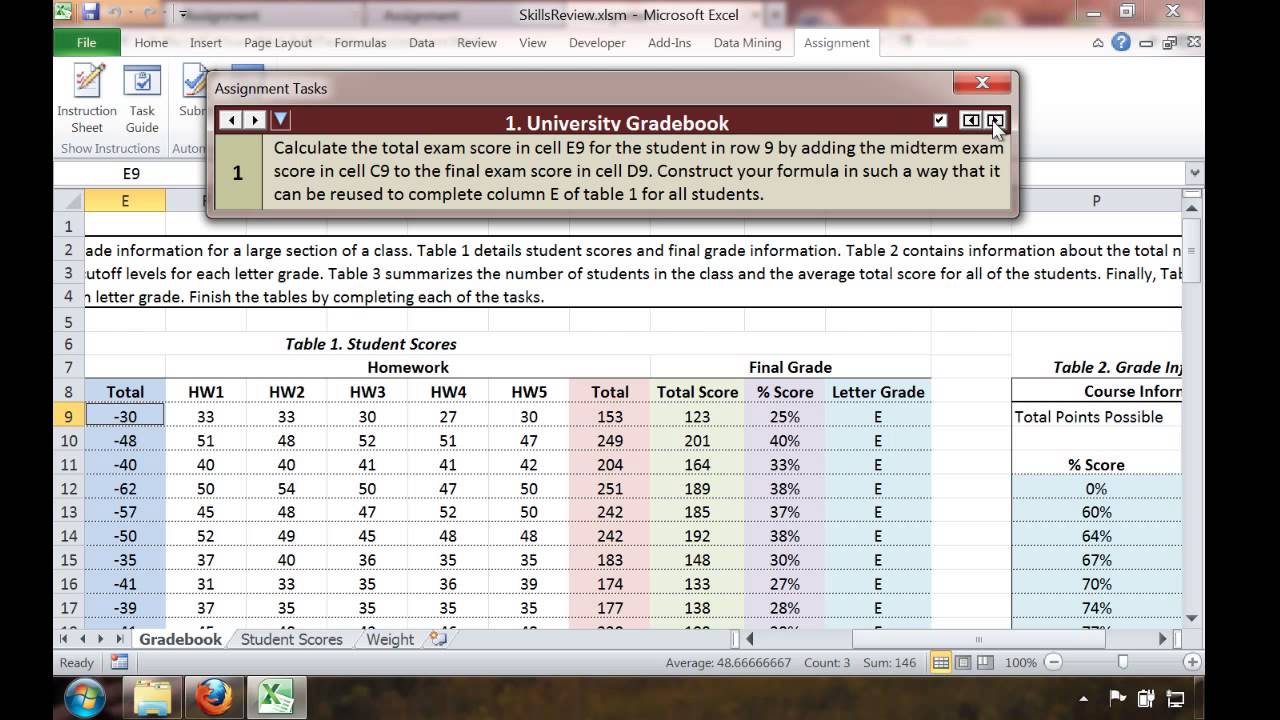Select the Total Score cell showing 201

(x=697, y=440)
